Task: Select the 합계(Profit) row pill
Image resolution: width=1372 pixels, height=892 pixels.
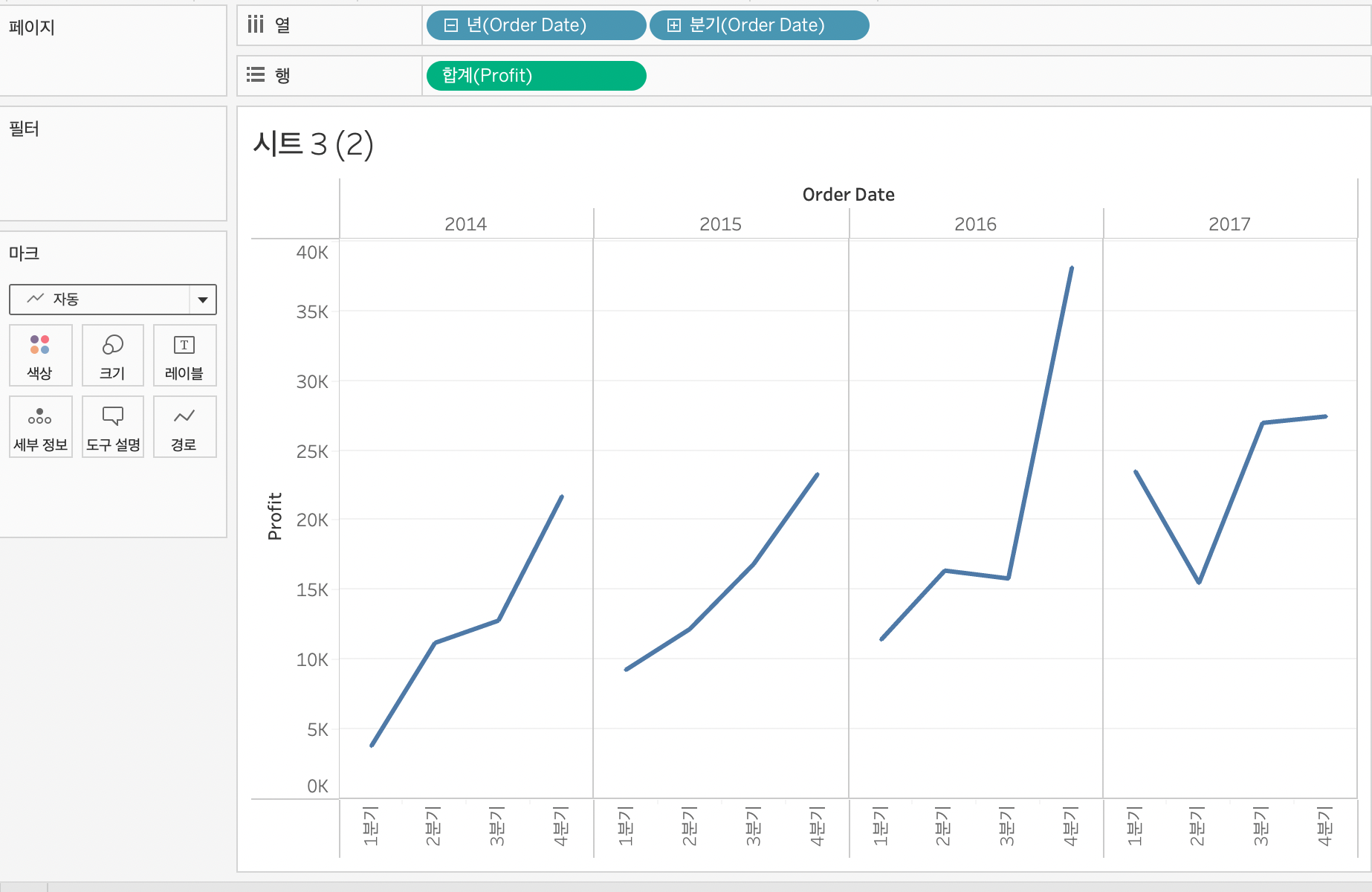Action: point(536,76)
